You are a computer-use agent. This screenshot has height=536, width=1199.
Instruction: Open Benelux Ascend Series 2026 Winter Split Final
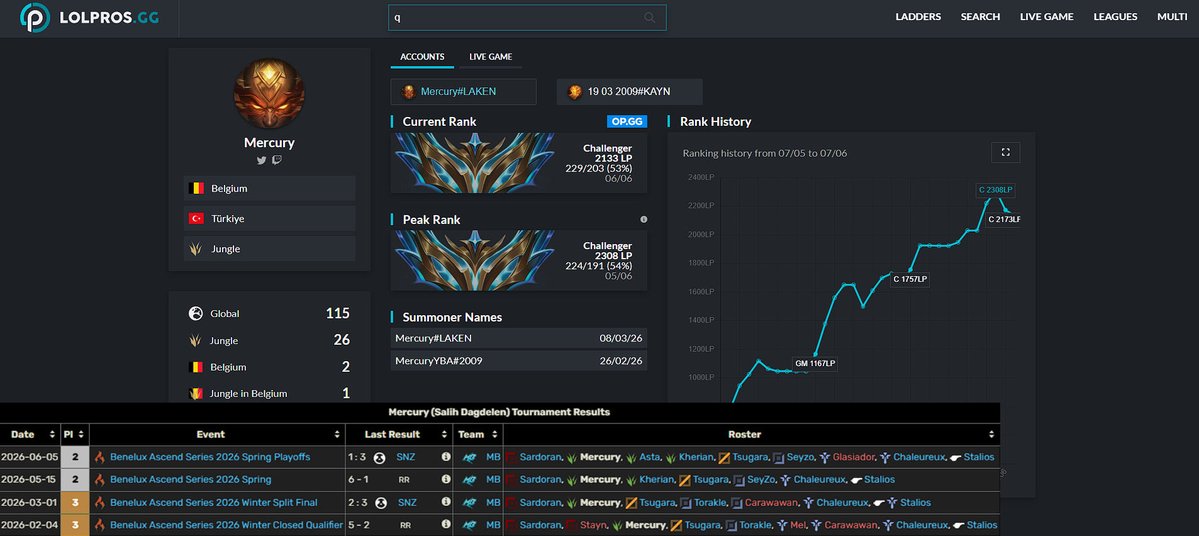point(214,502)
